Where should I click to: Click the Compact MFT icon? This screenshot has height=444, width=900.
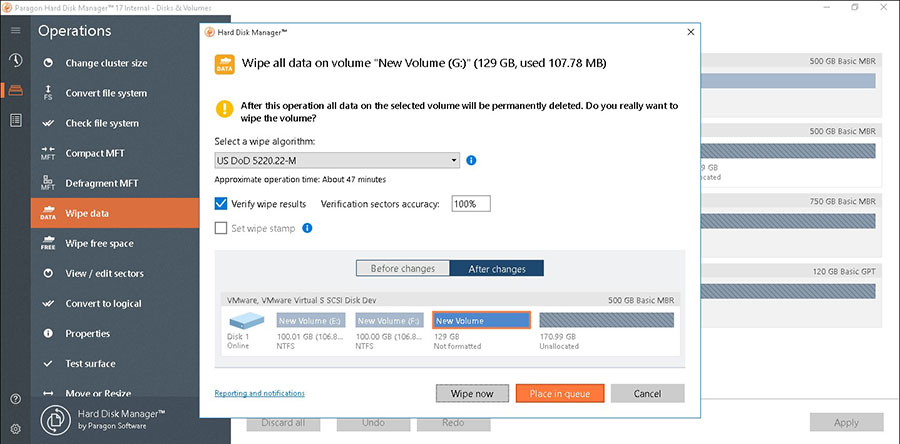click(x=48, y=153)
